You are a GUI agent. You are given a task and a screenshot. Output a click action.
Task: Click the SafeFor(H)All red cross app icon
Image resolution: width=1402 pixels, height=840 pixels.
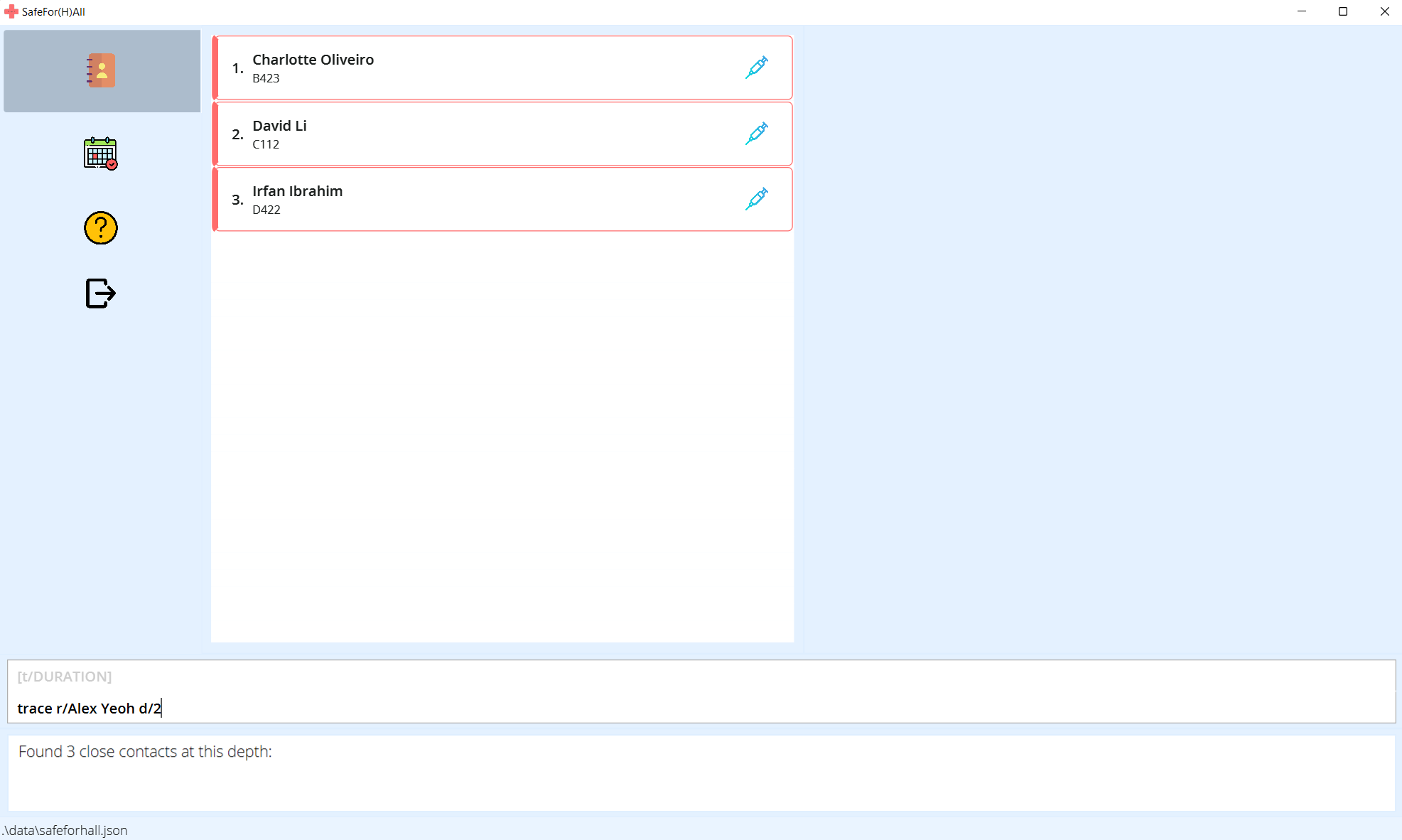click(11, 11)
